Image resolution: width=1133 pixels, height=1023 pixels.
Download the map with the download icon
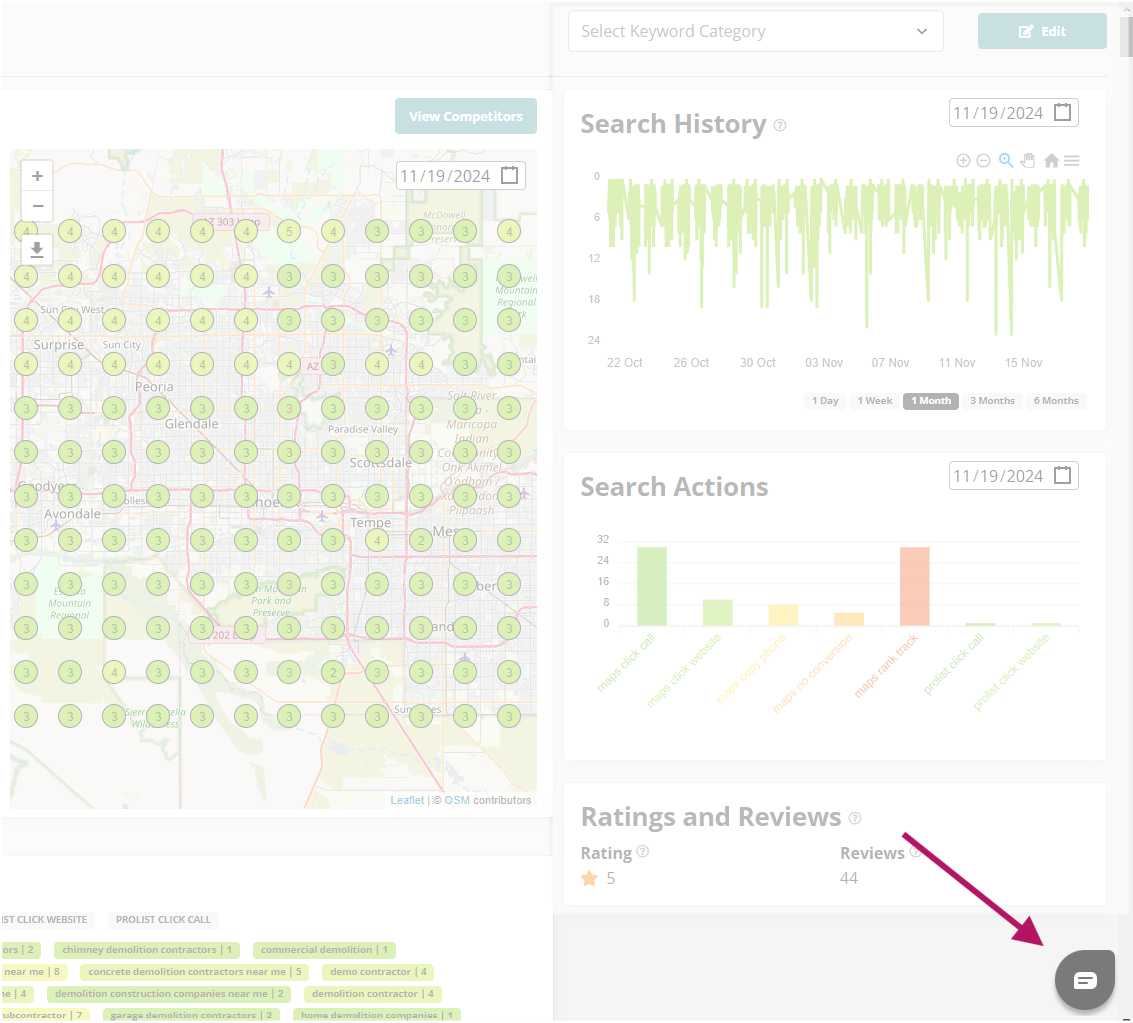pyautogui.click(x=37, y=250)
